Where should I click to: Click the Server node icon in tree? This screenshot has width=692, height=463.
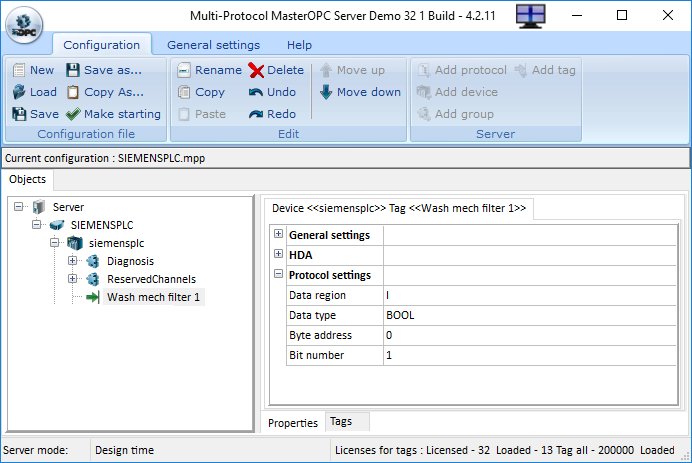click(39, 207)
